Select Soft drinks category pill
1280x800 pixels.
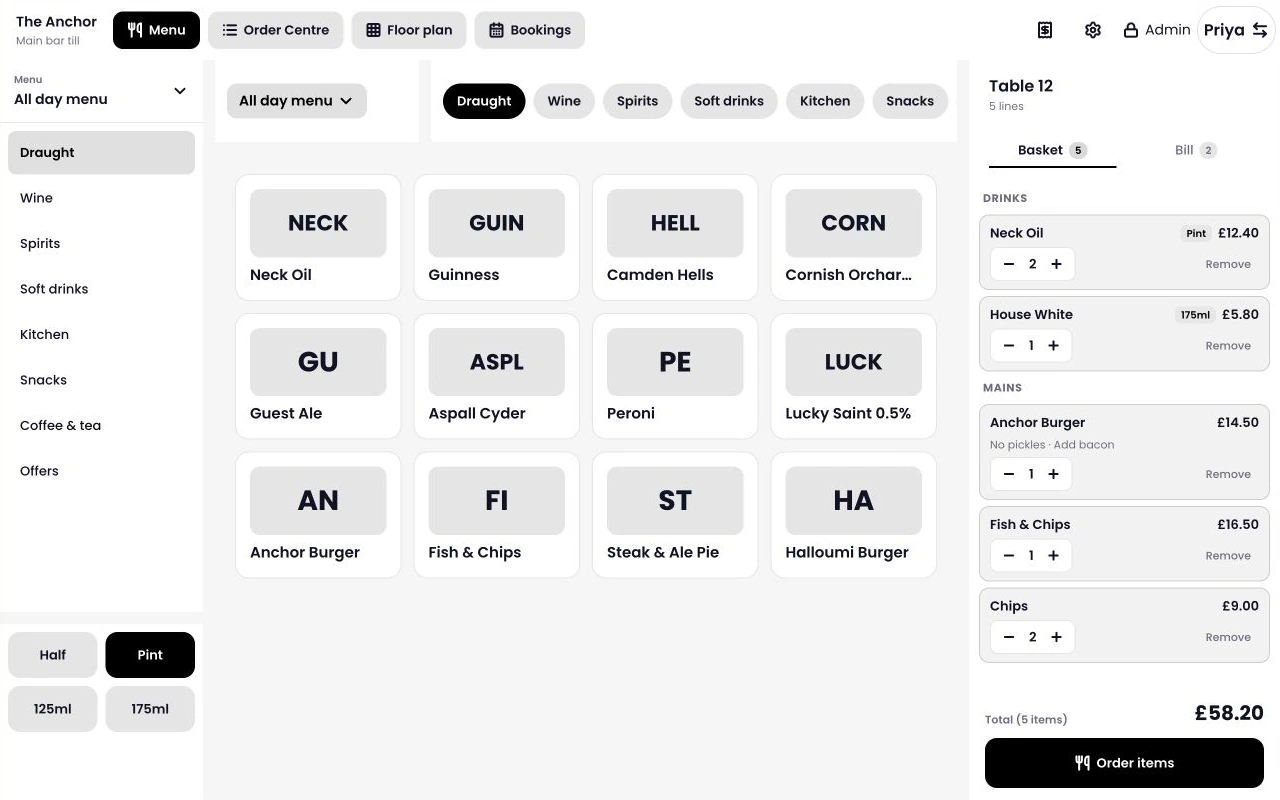(729, 101)
